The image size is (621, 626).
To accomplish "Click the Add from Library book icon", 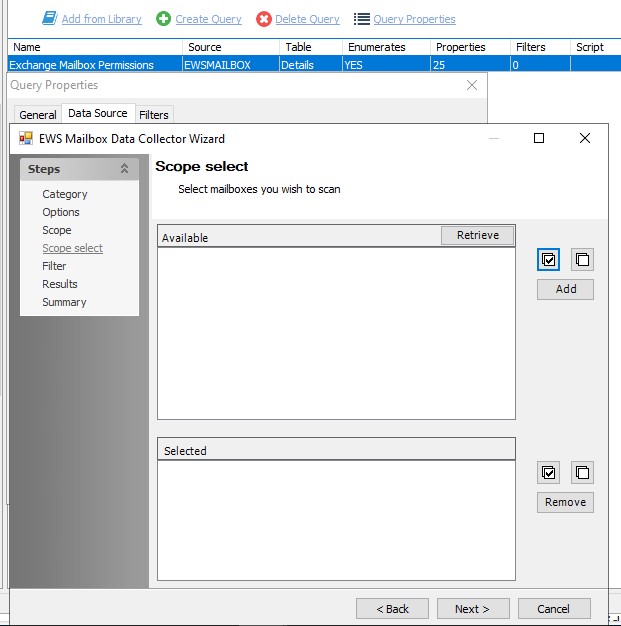I will [49, 19].
